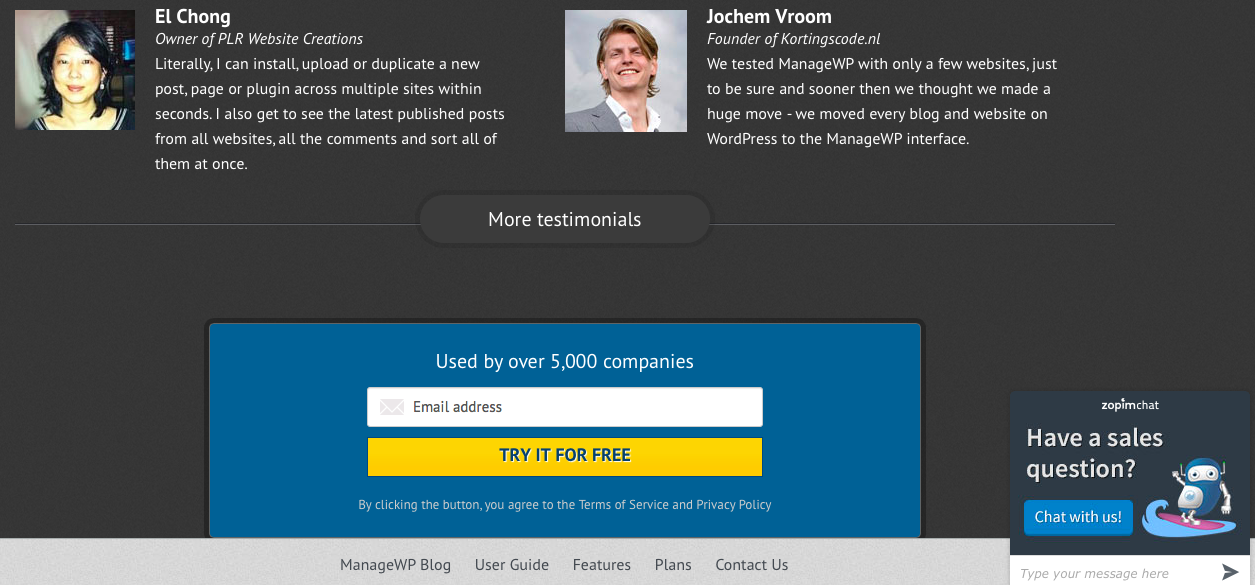Click the envelope icon in email field

point(392,407)
